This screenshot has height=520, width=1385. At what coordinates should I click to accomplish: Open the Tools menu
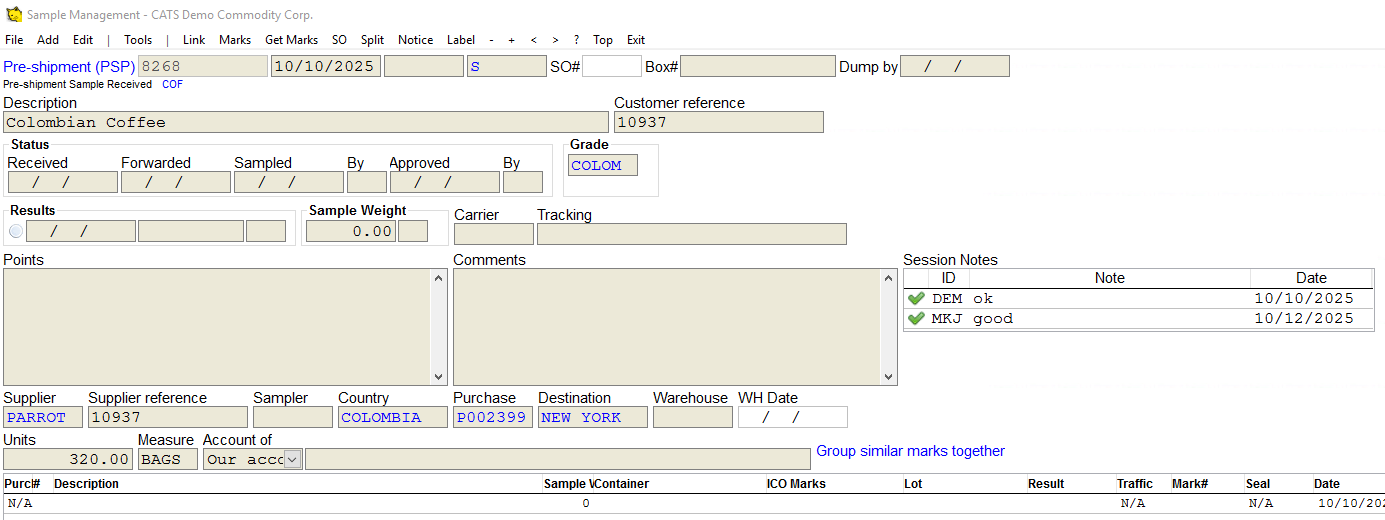click(138, 40)
